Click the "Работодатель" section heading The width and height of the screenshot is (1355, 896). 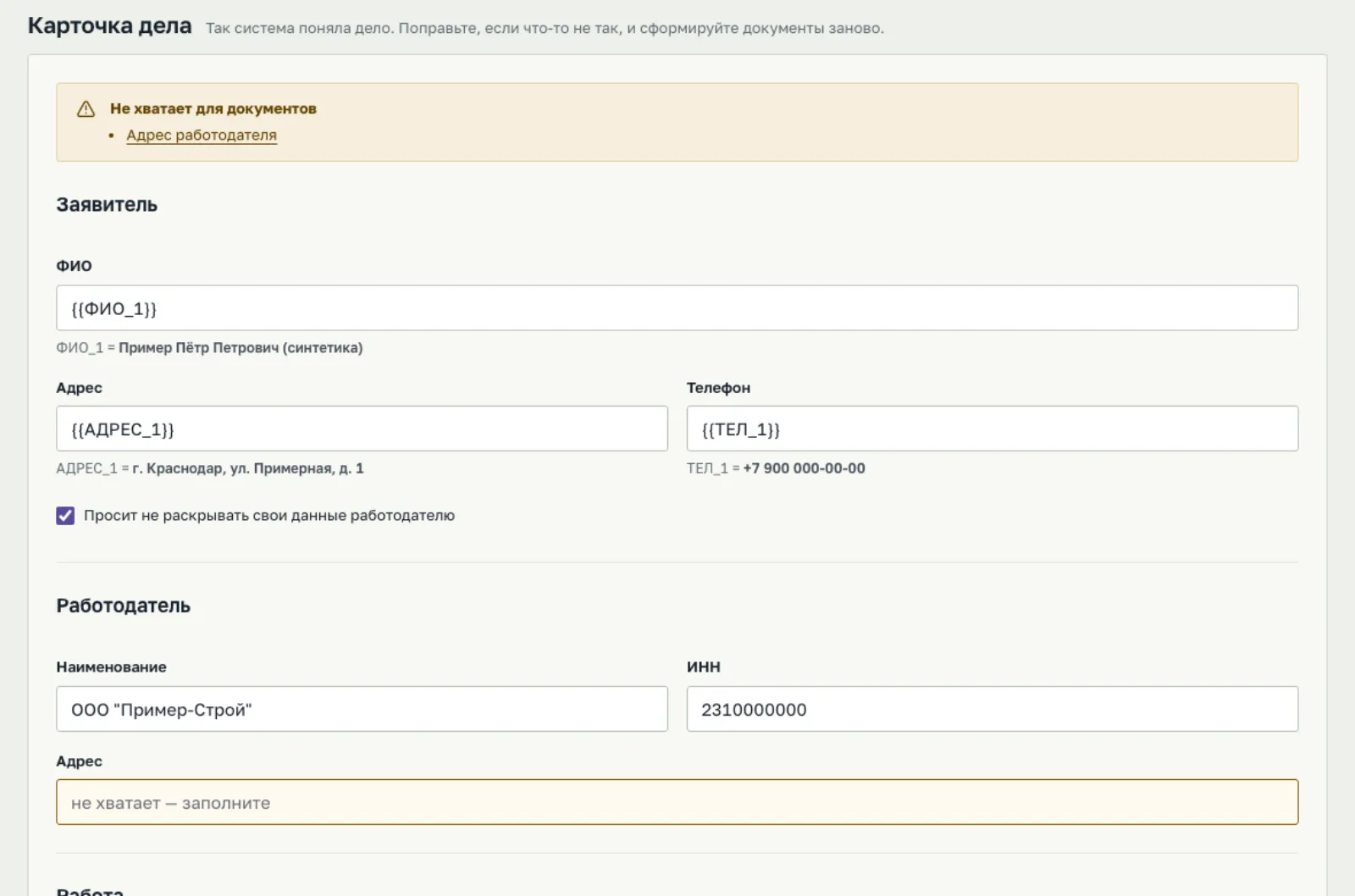[x=124, y=606]
